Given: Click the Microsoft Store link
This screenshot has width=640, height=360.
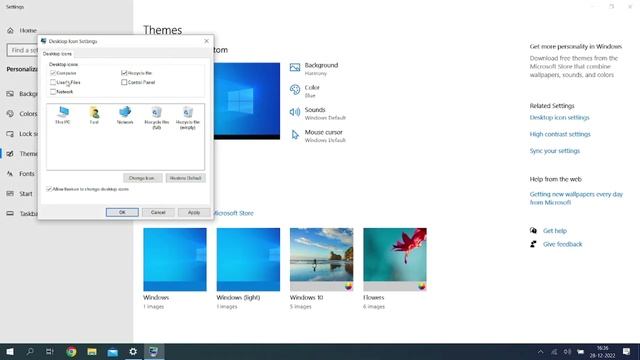Looking at the screenshot, I should [x=233, y=213].
